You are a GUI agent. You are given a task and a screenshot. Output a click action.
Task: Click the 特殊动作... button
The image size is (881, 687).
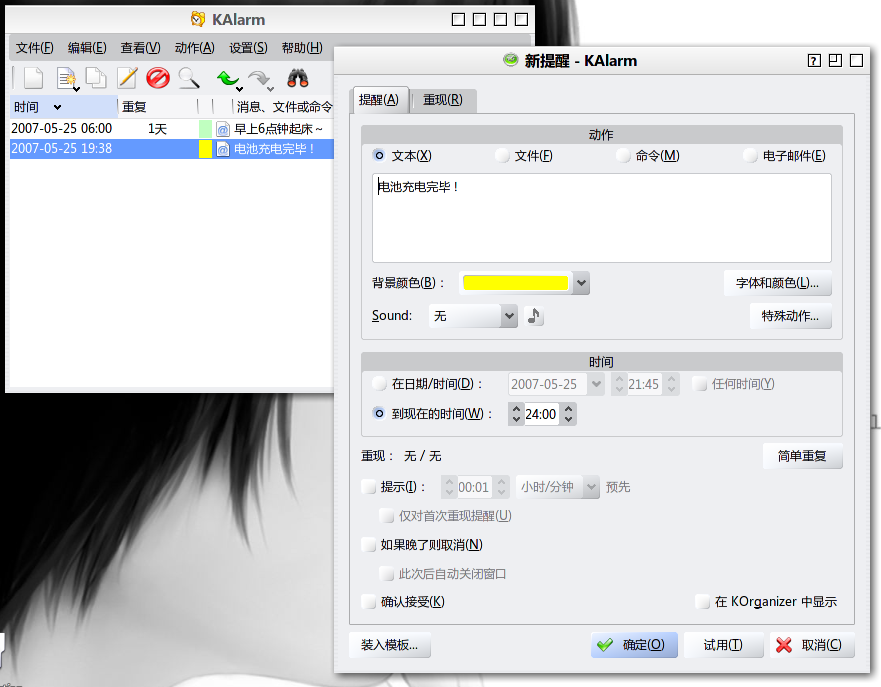(790, 316)
